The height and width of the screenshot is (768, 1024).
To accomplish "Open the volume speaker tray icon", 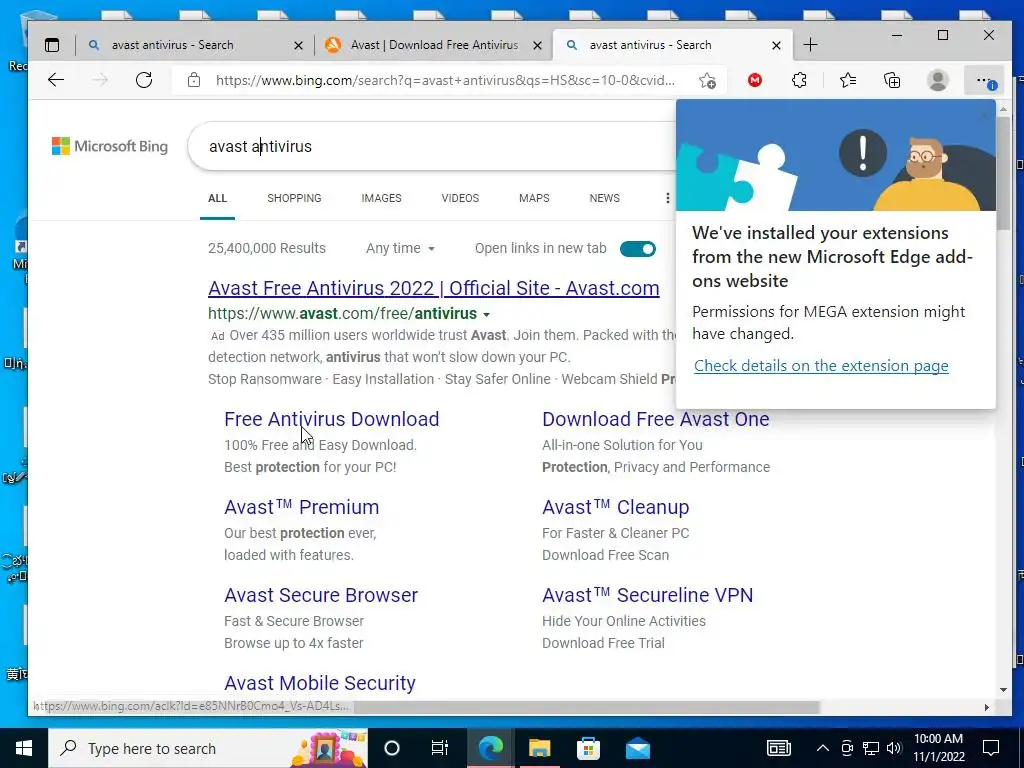I will tap(894, 748).
